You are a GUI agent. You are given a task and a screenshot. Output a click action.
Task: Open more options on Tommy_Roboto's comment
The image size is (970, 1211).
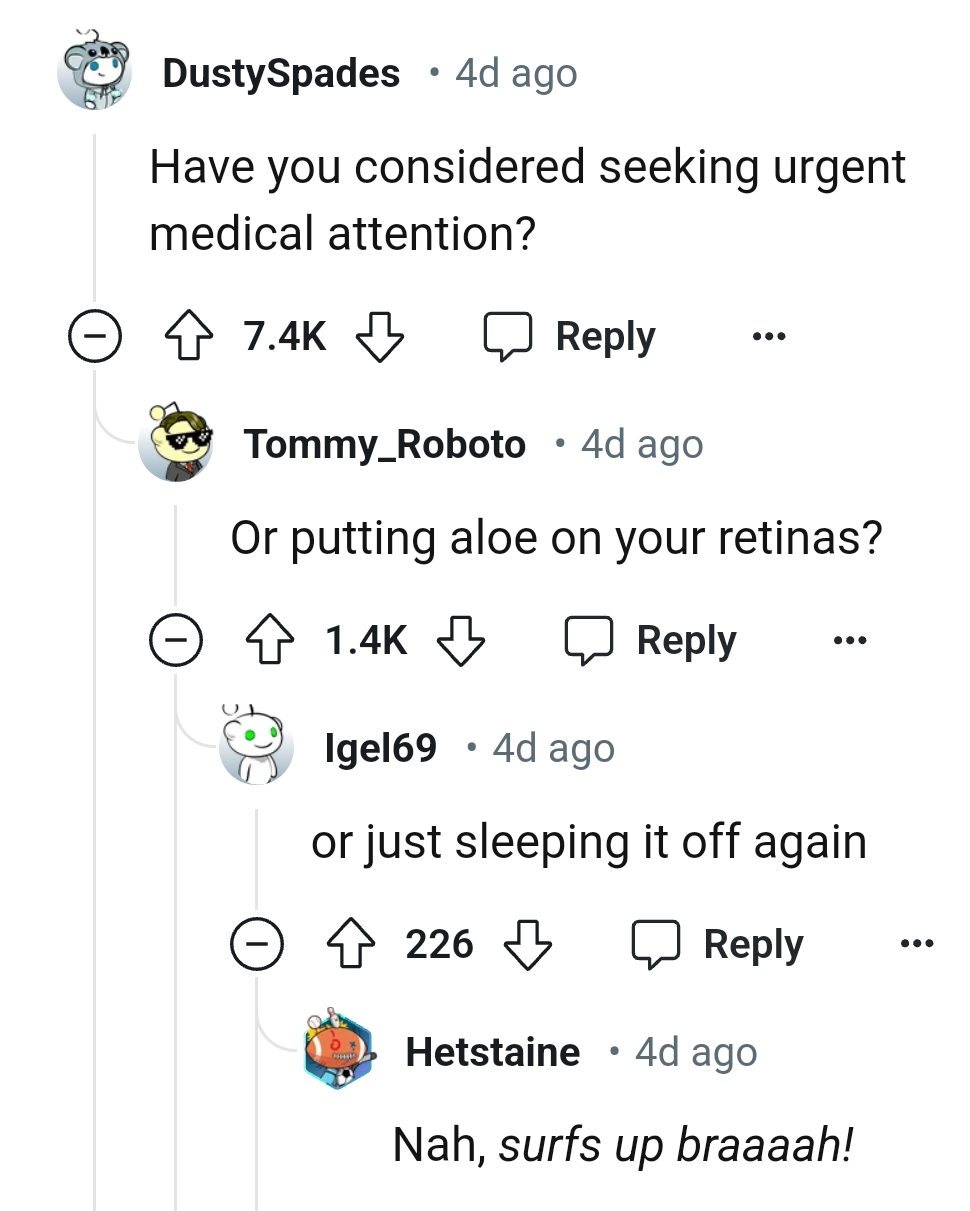pos(849,640)
